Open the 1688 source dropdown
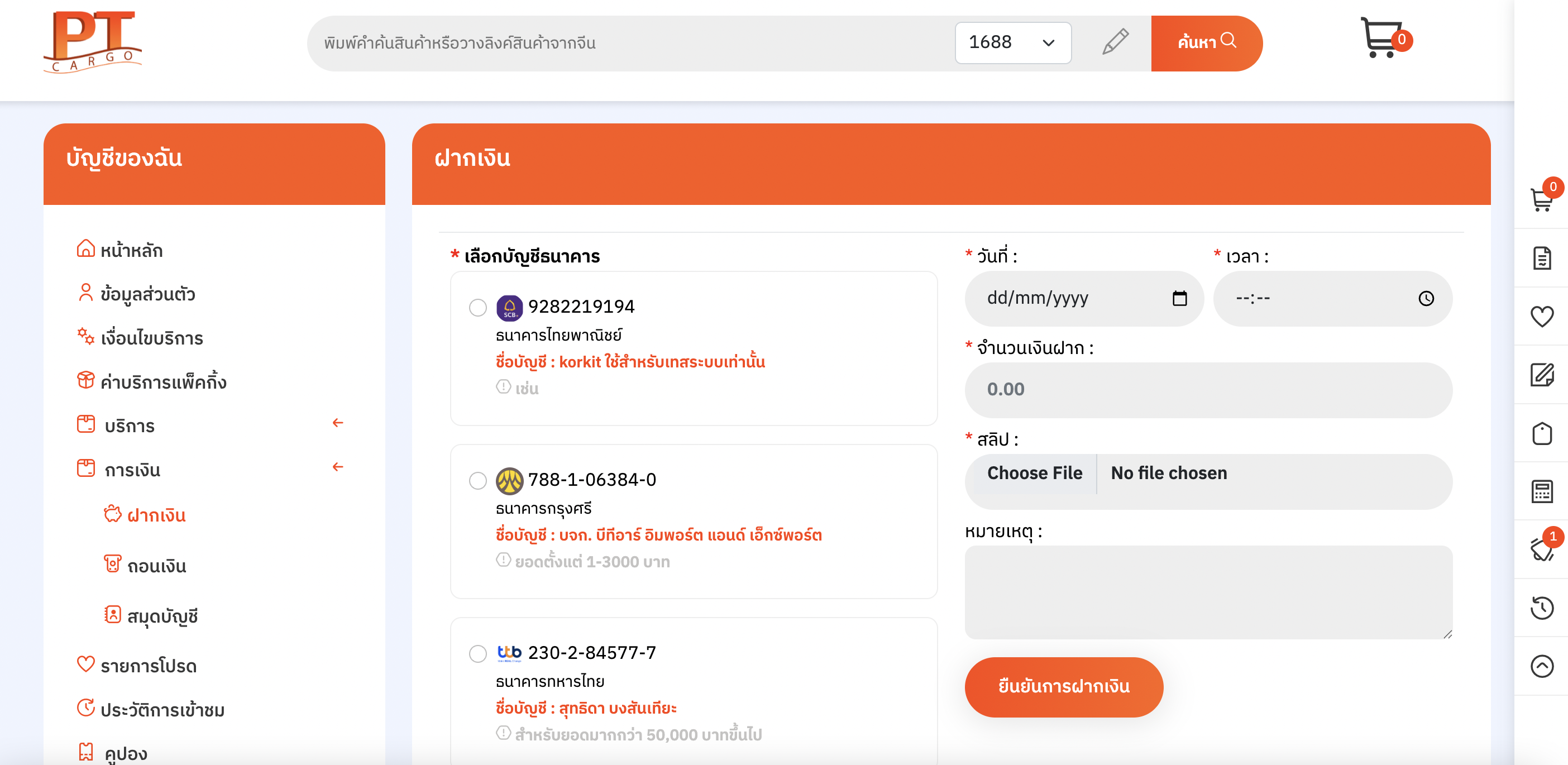 pos(1013,42)
